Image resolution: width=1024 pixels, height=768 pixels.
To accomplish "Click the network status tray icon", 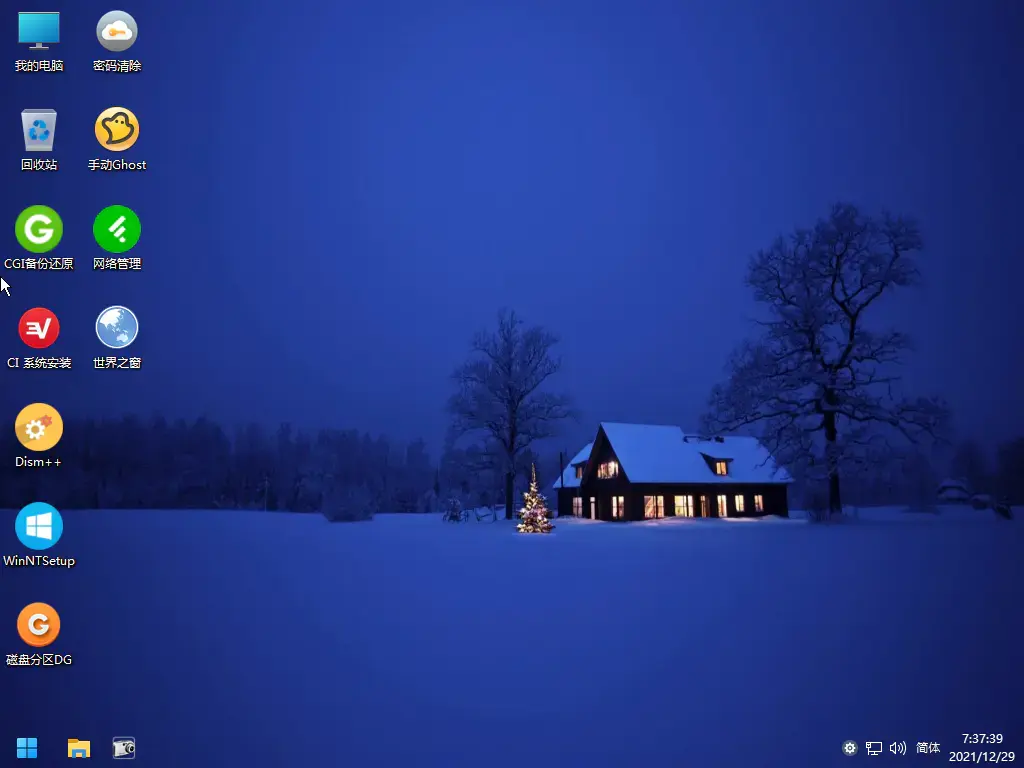I will point(874,748).
